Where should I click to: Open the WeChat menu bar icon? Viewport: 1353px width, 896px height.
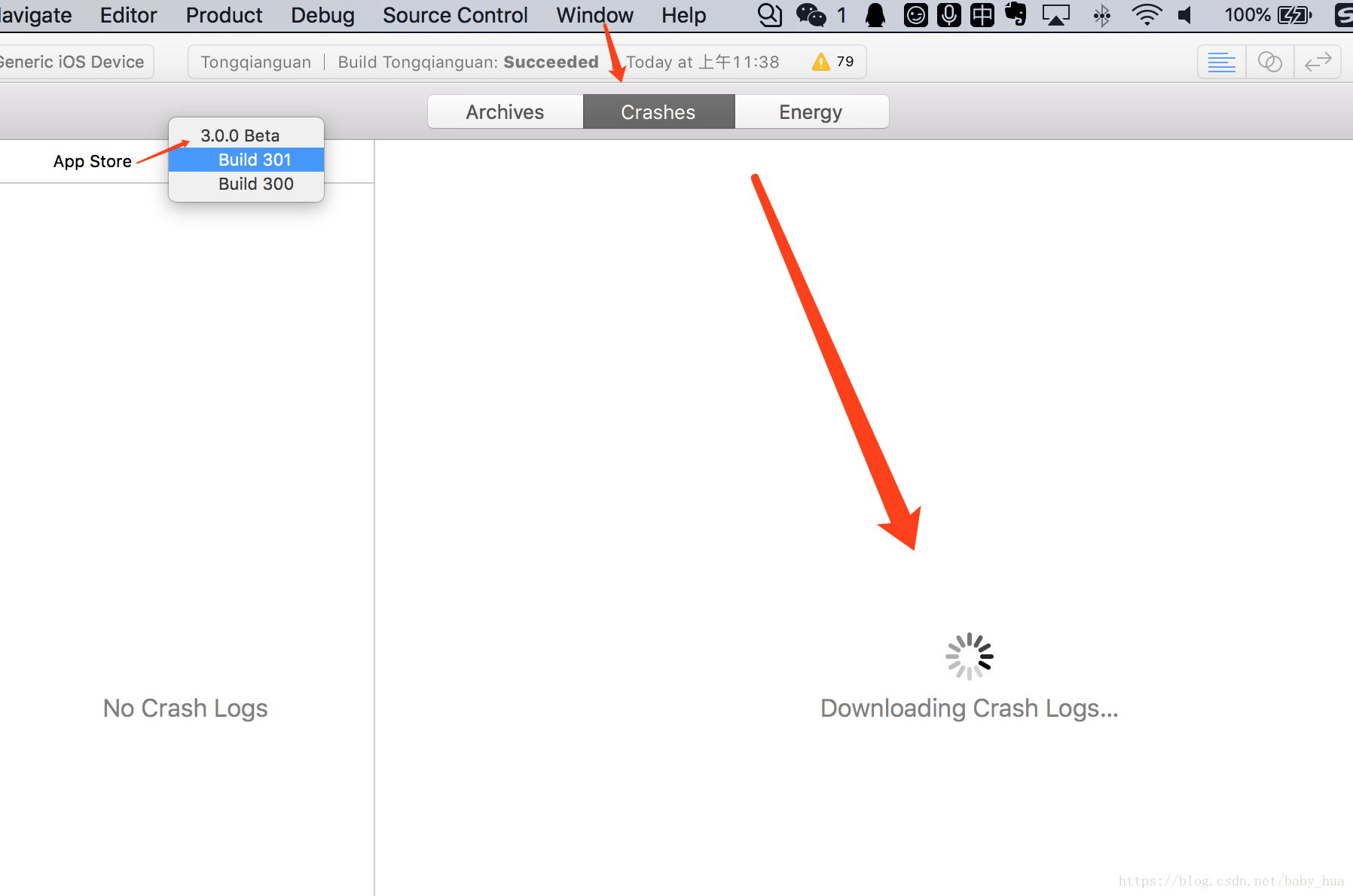click(811, 15)
